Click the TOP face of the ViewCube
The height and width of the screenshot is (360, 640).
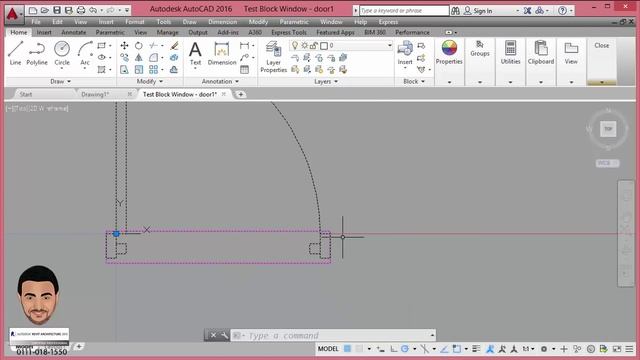click(608, 129)
